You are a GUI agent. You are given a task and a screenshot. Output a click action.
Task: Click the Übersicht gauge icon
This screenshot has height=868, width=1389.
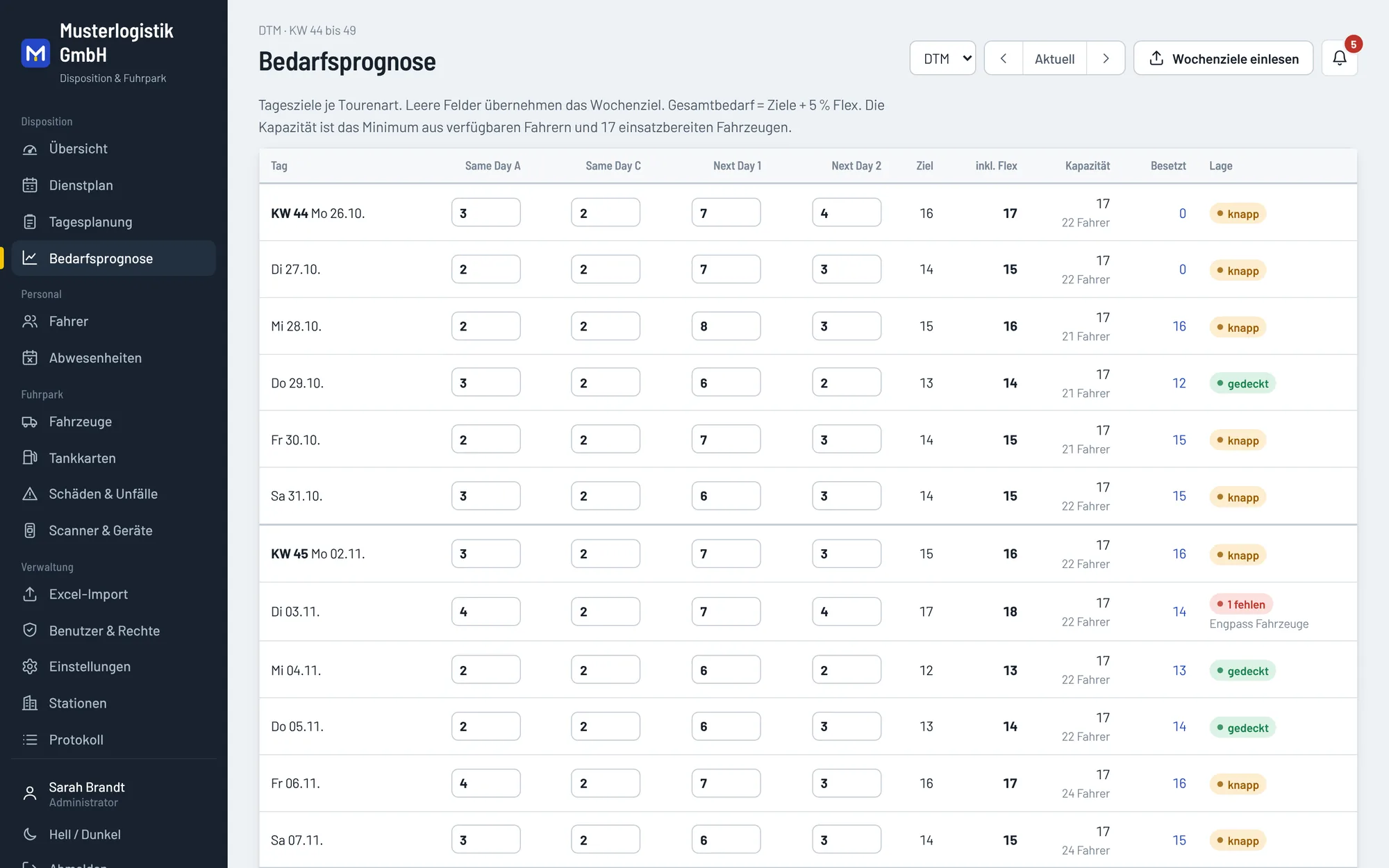coord(30,149)
